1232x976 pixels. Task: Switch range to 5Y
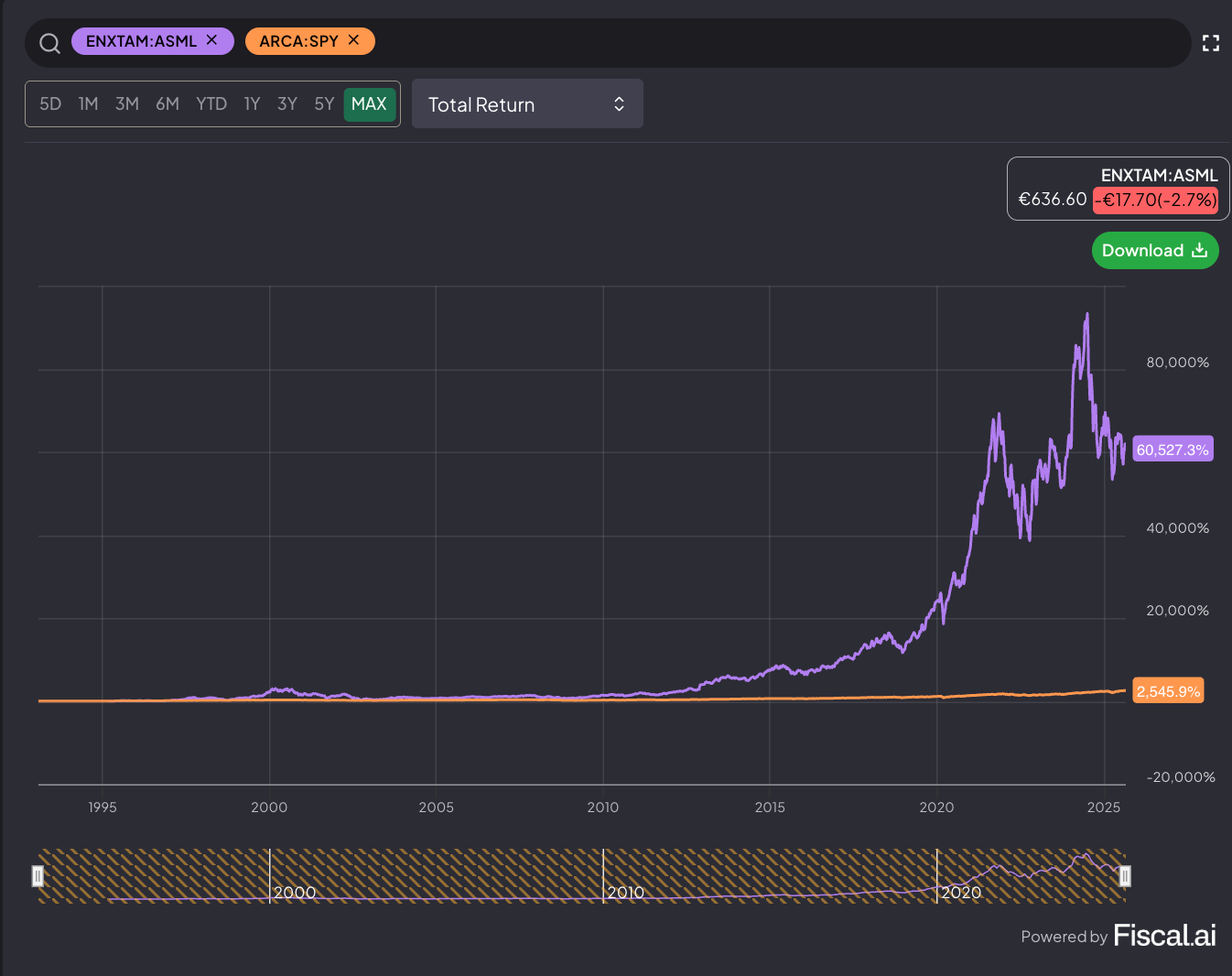[x=324, y=103]
